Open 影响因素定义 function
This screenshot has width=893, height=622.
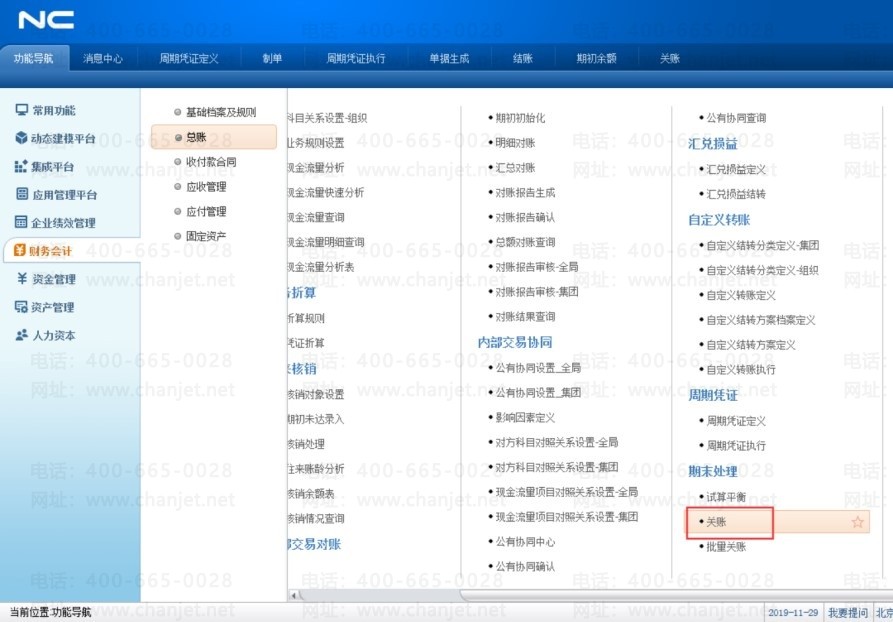coord(525,418)
